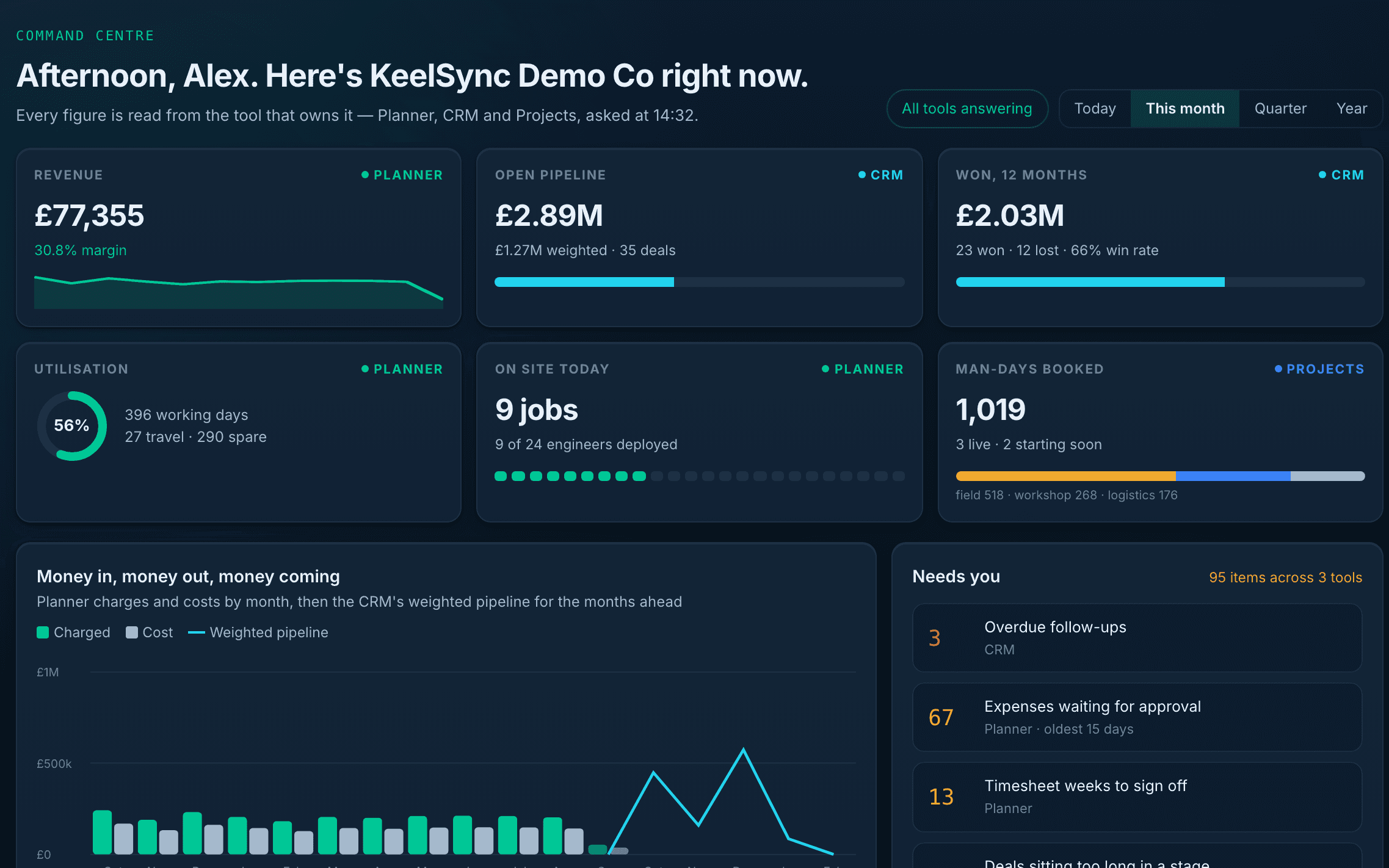
Task: Click the 1,019 man-days figure
Action: coord(990,410)
